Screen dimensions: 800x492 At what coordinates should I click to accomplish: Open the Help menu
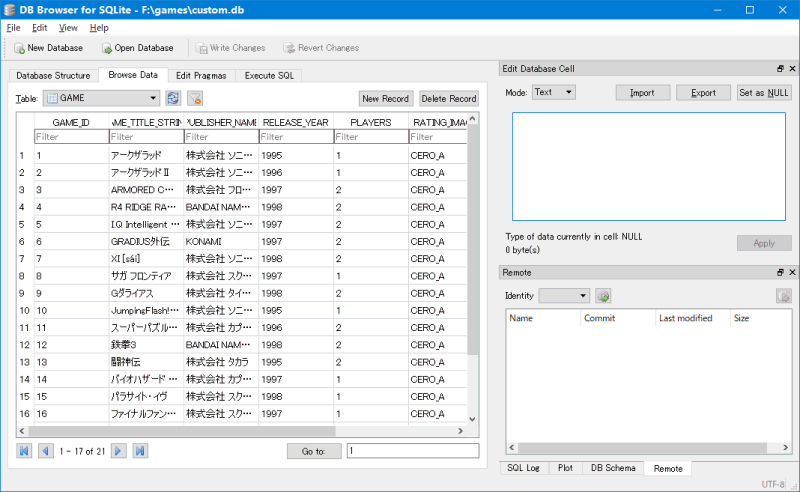coord(99,28)
